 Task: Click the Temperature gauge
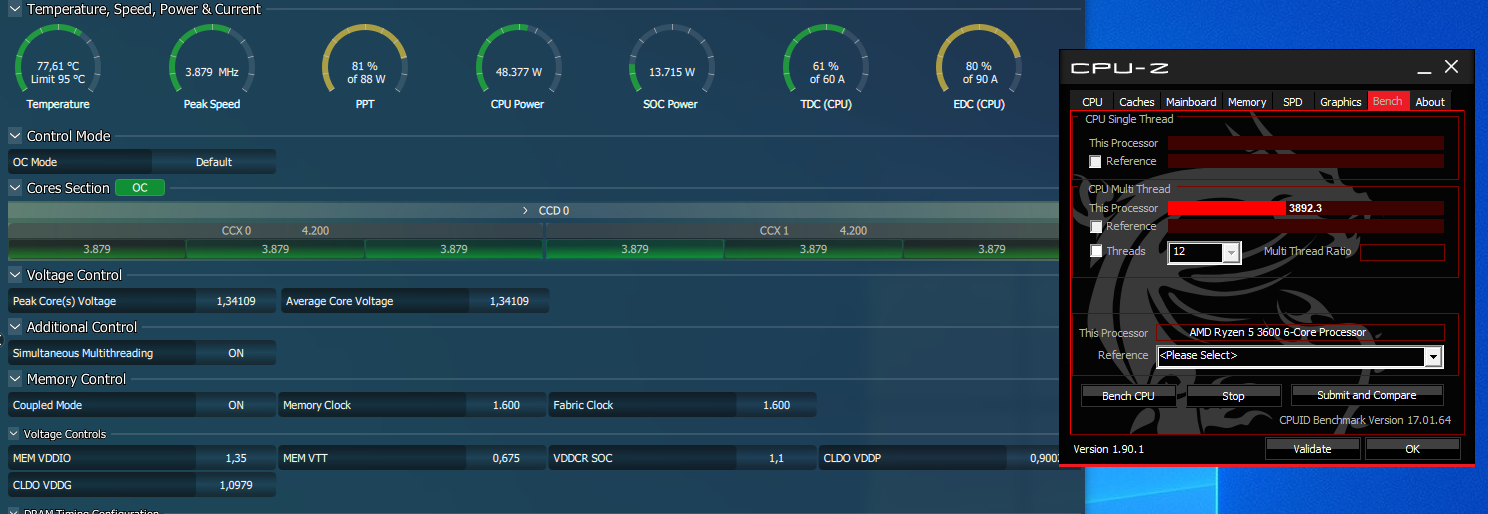click(58, 67)
